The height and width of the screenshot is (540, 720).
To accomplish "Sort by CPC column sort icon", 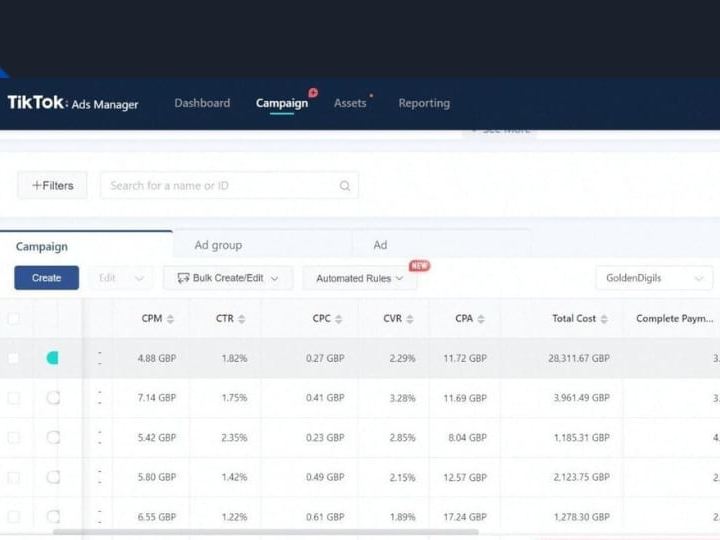I will (x=338, y=319).
